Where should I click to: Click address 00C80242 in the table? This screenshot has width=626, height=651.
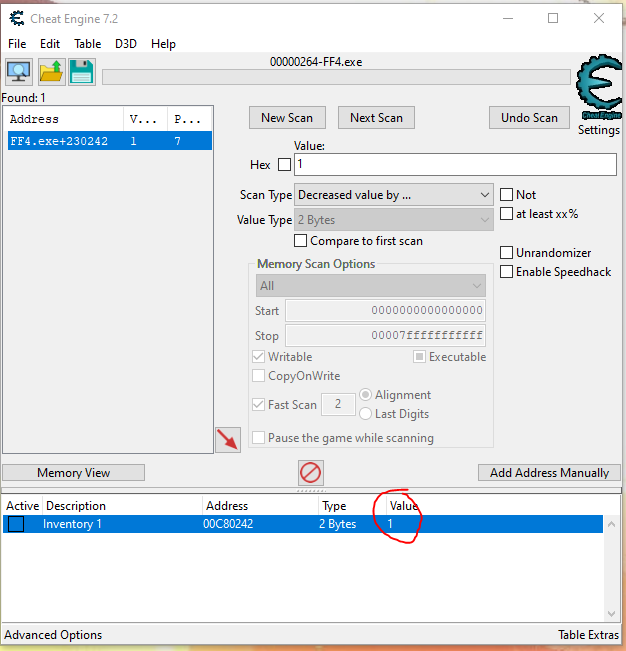point(228,524)
